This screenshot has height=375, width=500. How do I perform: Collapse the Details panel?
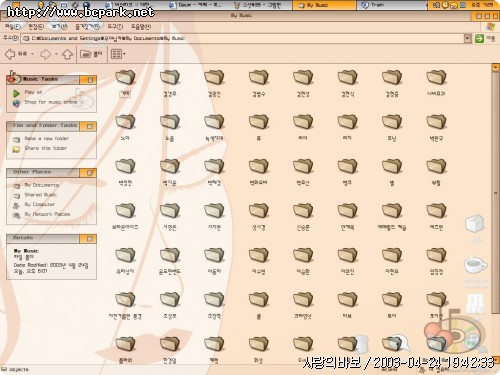[x=90, y=238]
